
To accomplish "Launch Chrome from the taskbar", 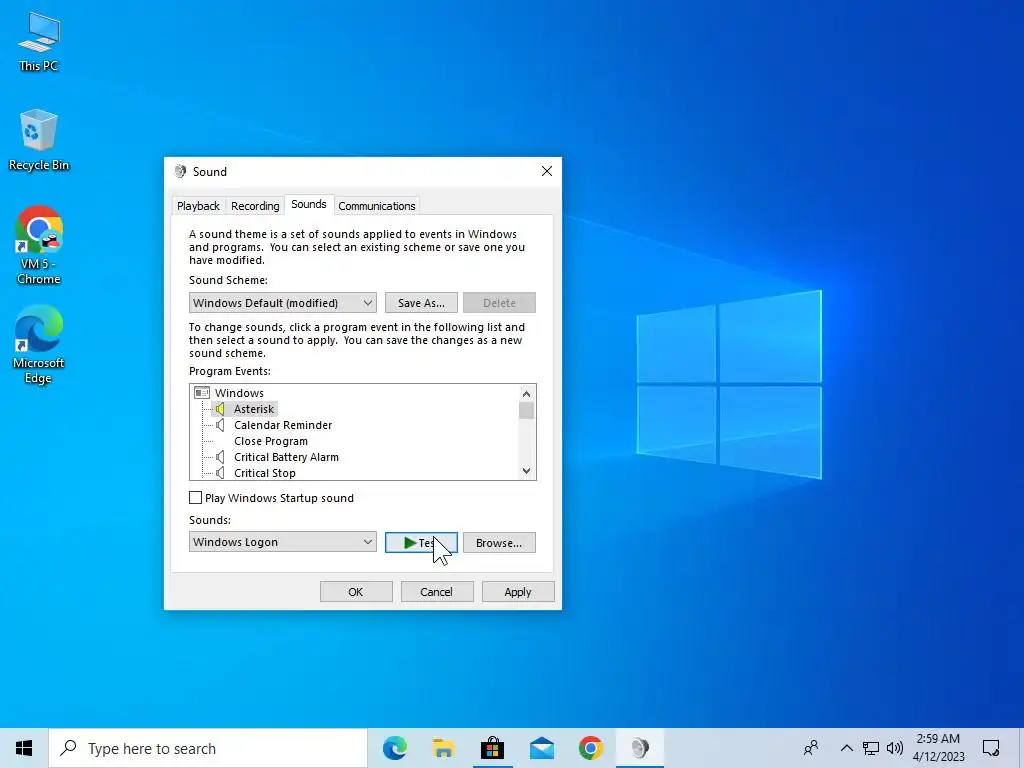I will [590, 748].
